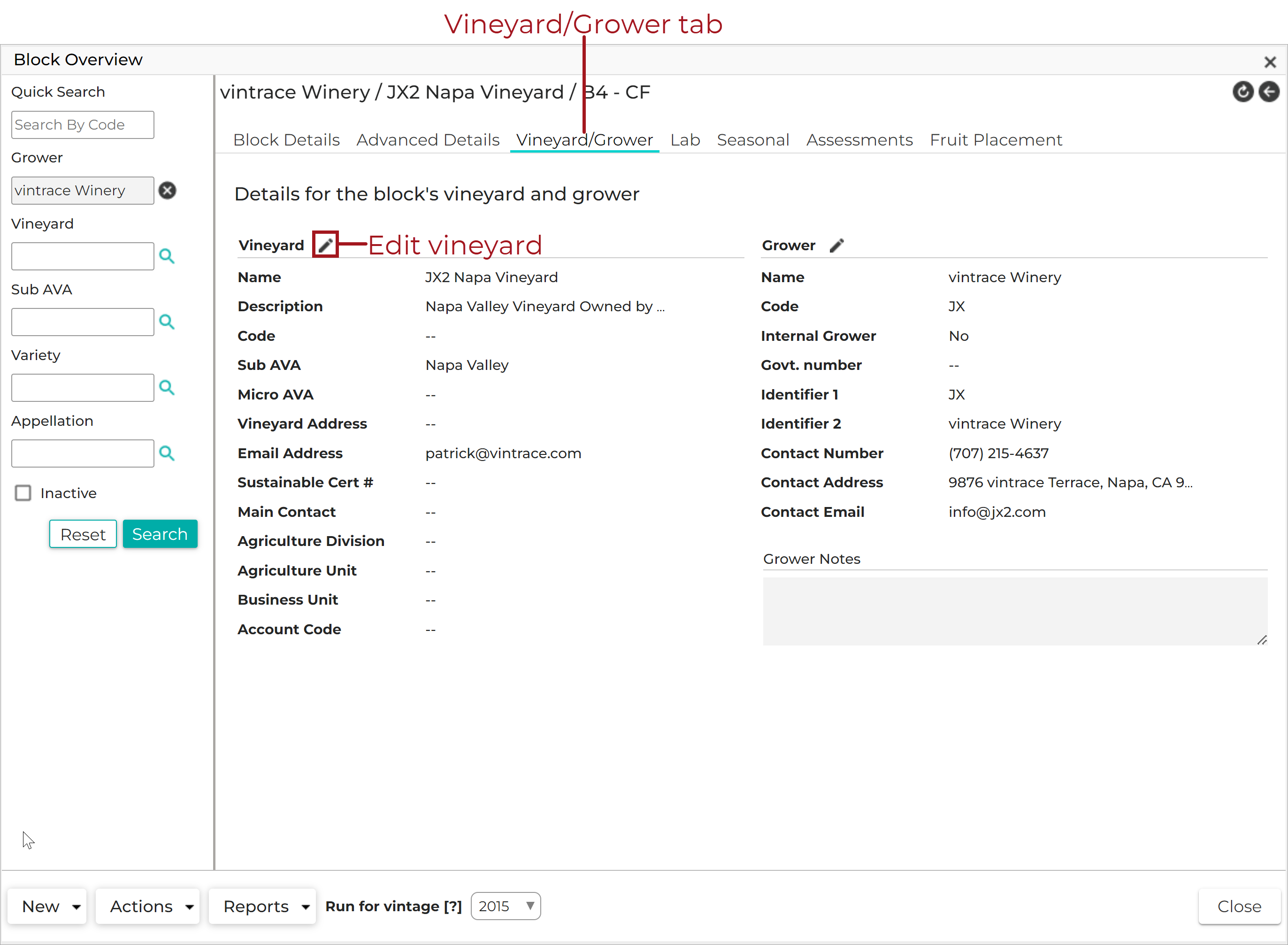Click the Edit vineyard pencil icon
The width and height of the screenshot is (1288, 945).
(325, 246)
